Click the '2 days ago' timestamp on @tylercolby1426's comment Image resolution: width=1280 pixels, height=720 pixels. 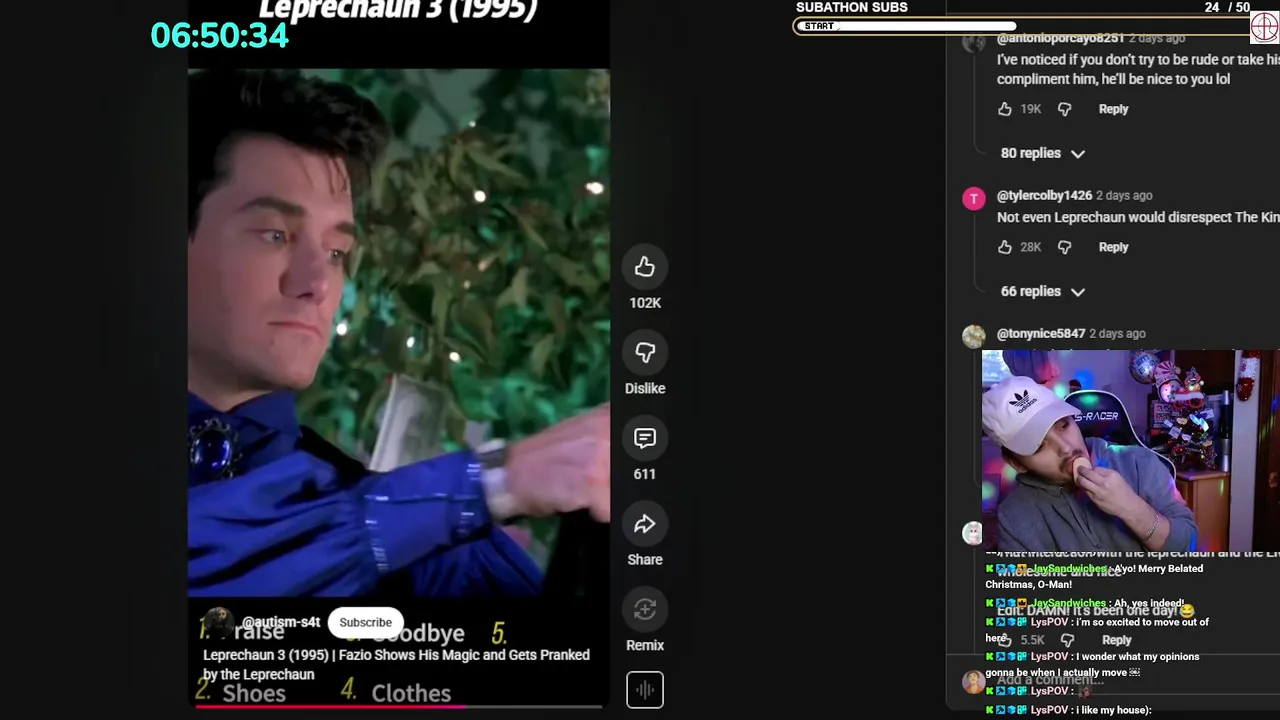tap(1124, 195)
